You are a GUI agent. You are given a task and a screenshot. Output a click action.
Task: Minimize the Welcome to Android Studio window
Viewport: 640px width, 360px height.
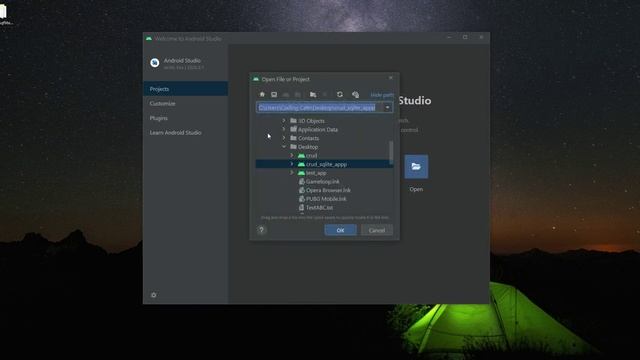(x=449, y=37)
